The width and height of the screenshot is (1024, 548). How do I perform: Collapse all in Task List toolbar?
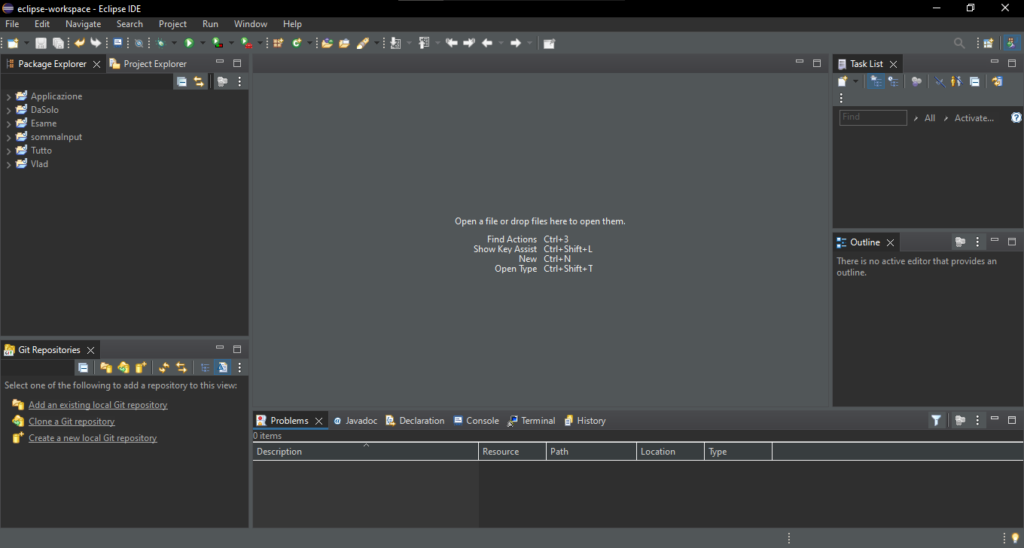[x=974, y=82]
